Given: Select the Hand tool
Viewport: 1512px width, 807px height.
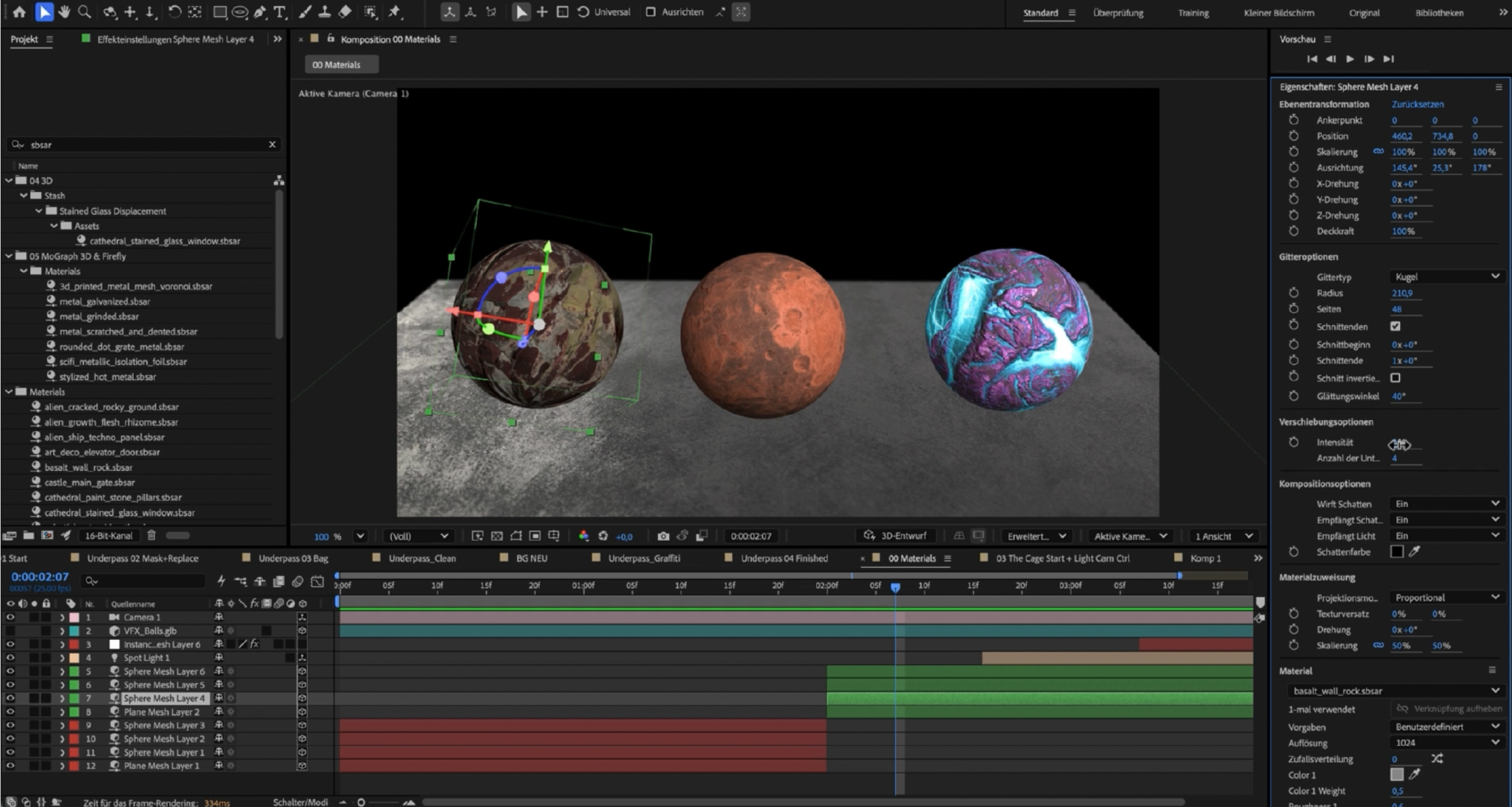Looking at the screenshot, I should [x=64, y=12].
